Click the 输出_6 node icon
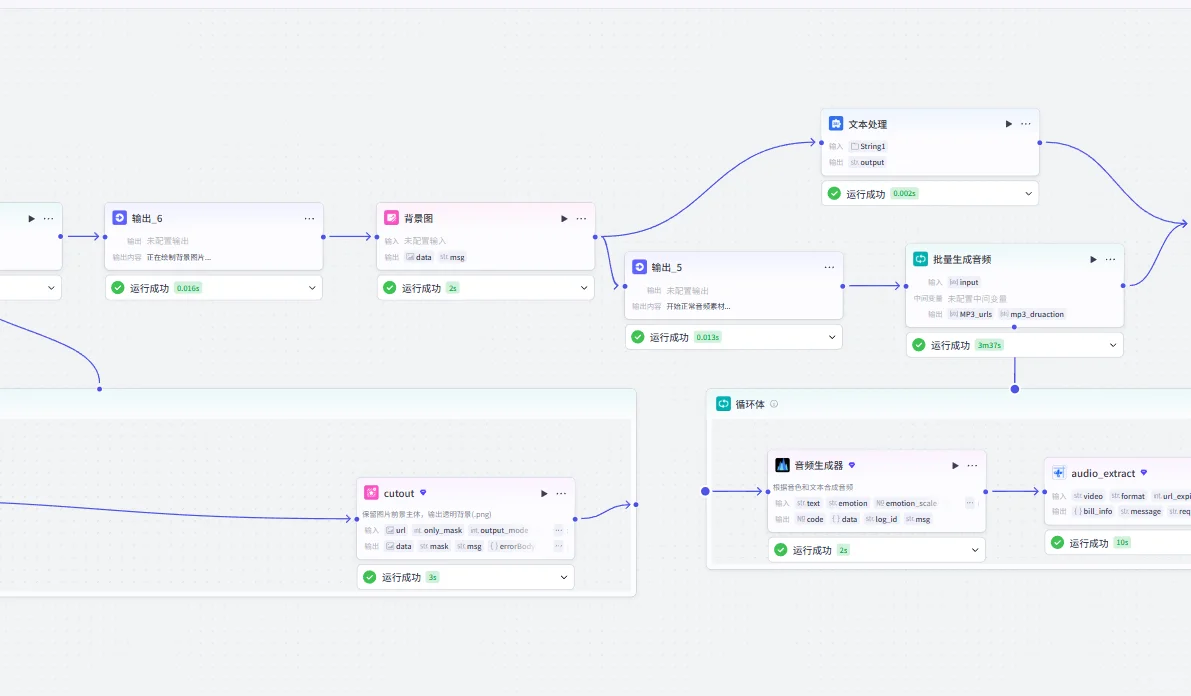Viewport: 1191px width, 696px height. [119, 218]
